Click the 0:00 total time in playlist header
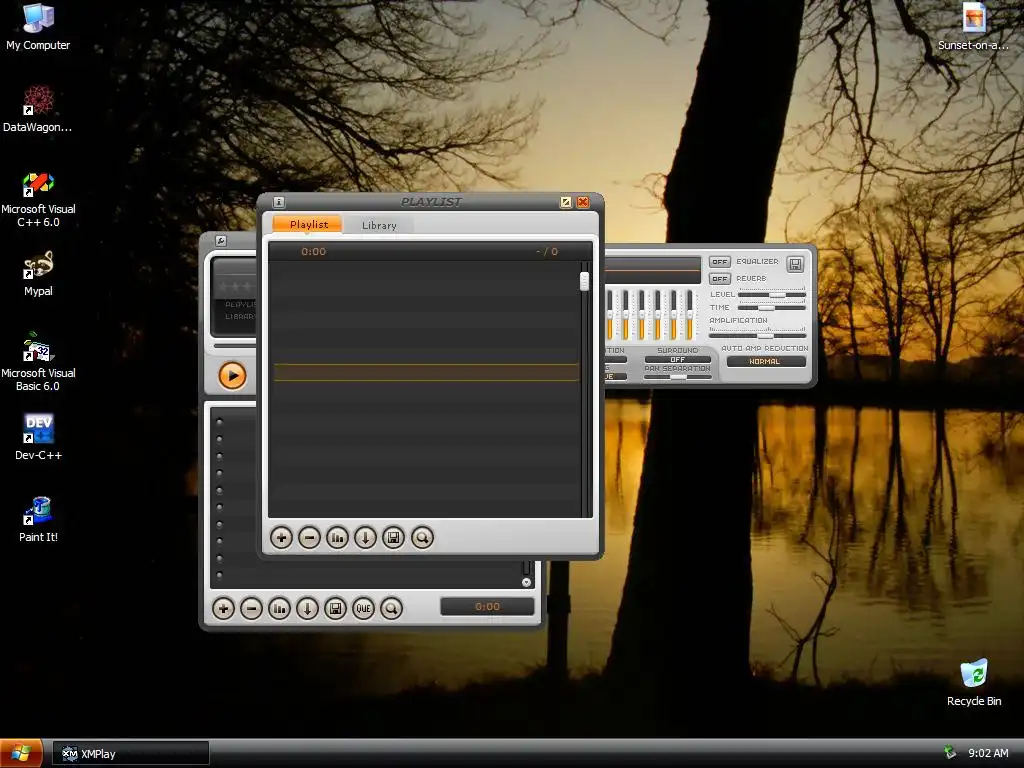Viewport: 1024px width, 768px height. [313, 251]
